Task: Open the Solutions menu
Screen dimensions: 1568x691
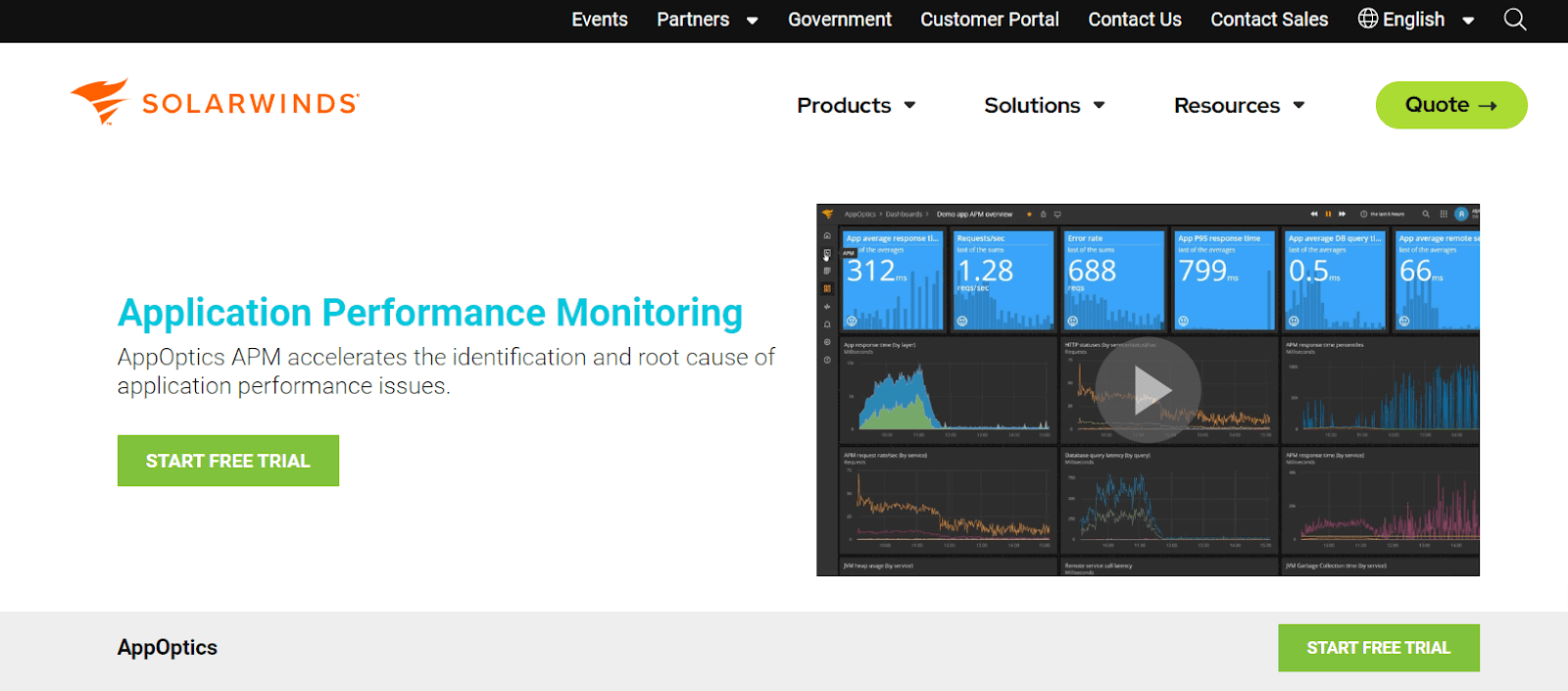Action: click(x=1032, y=105)
